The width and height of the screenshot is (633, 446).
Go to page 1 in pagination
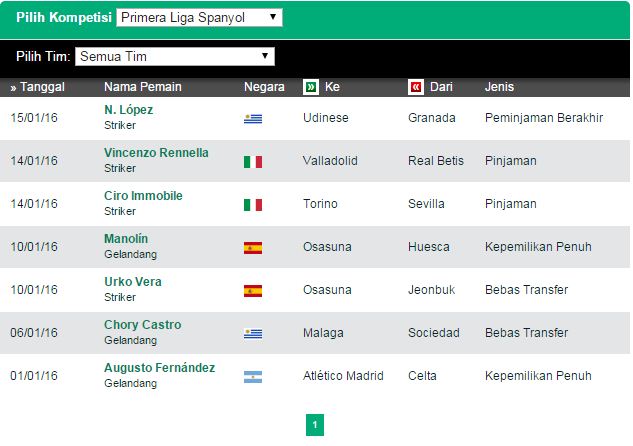click(315, 425)
